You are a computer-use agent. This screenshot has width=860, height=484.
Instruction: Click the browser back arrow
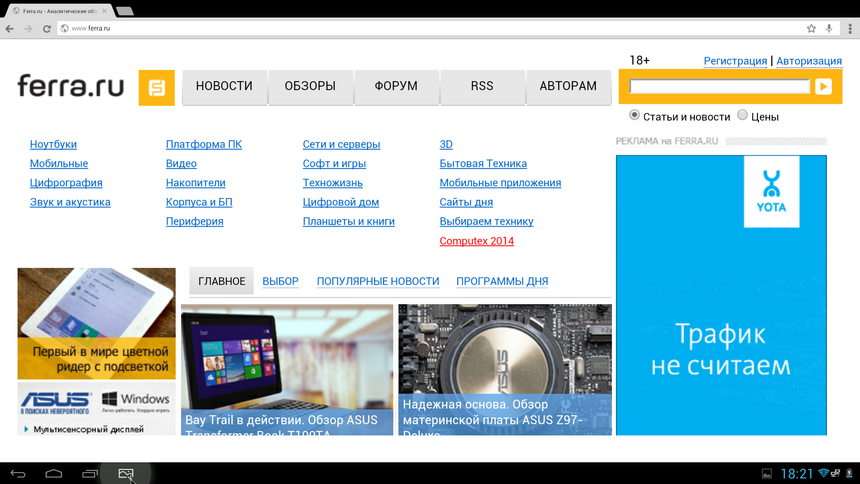pyautogui.click(x=10, y=29)
